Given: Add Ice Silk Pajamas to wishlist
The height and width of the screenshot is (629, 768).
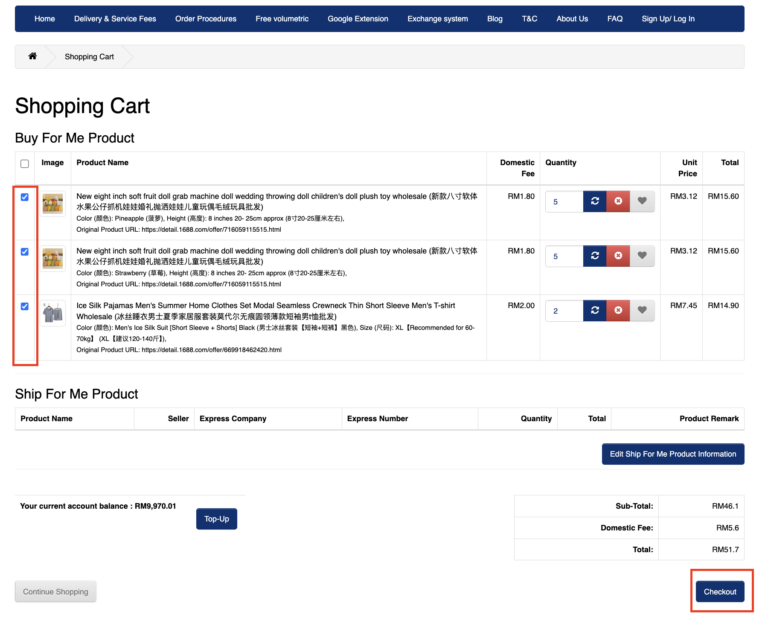Looking at the screenshot, I should 642,311.
